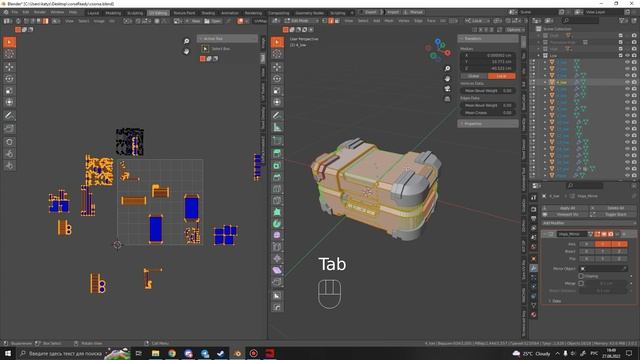Select the UV Pinch sculpt tool
Viewport: 640px width, 360px height.
9,165
